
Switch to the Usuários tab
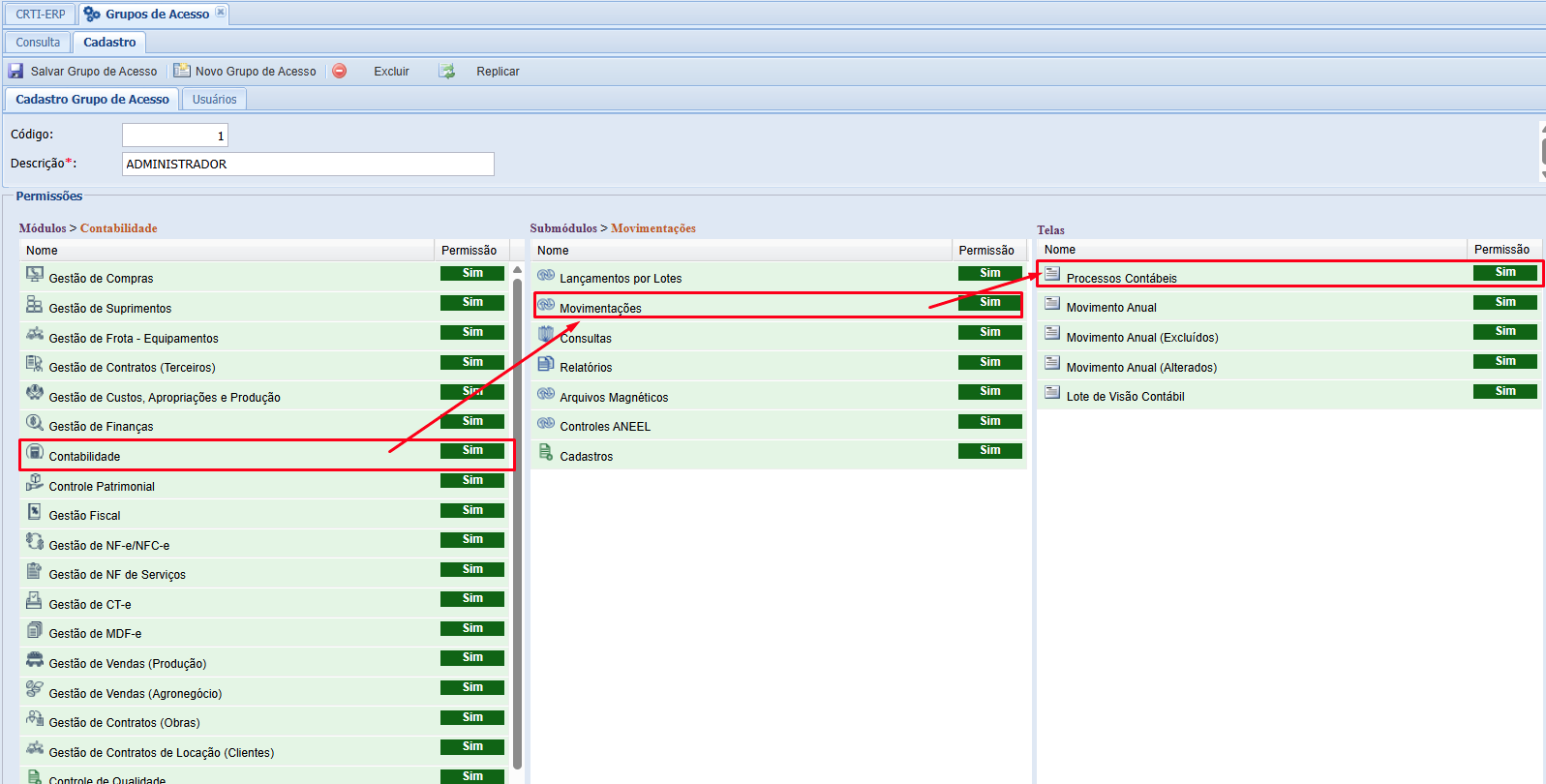(214, 100)
